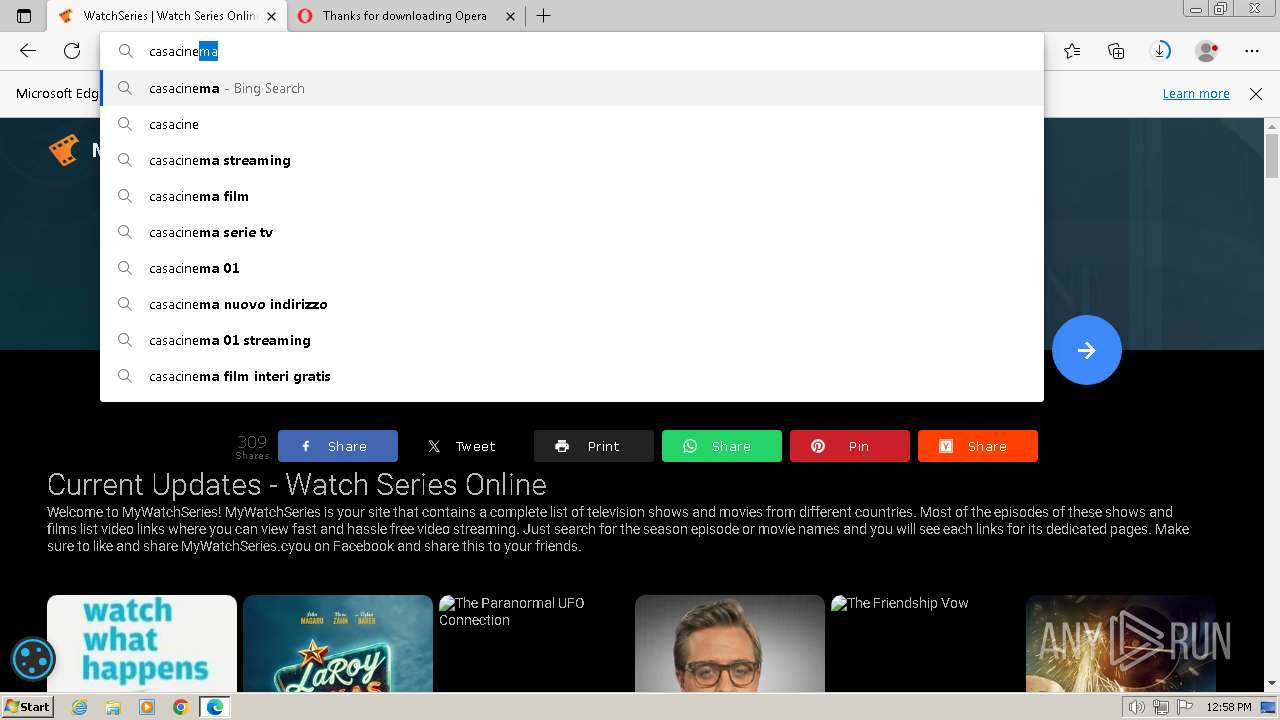Click the Pinterest Pin button
This screenshot has height=720, width=1280.
(x=850, y=446)
